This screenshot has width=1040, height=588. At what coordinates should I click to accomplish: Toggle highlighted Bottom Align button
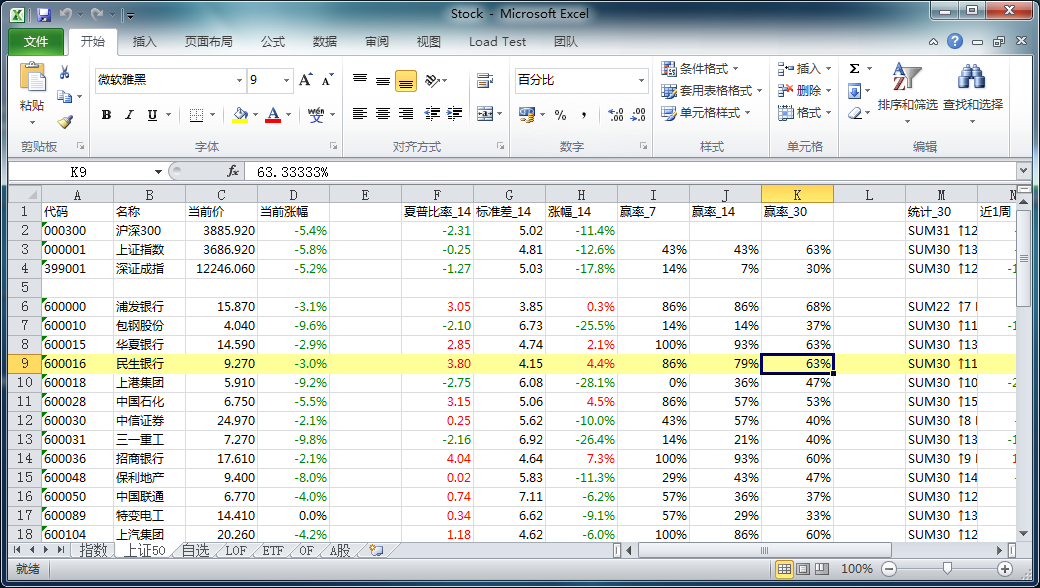tap(406, 80)
